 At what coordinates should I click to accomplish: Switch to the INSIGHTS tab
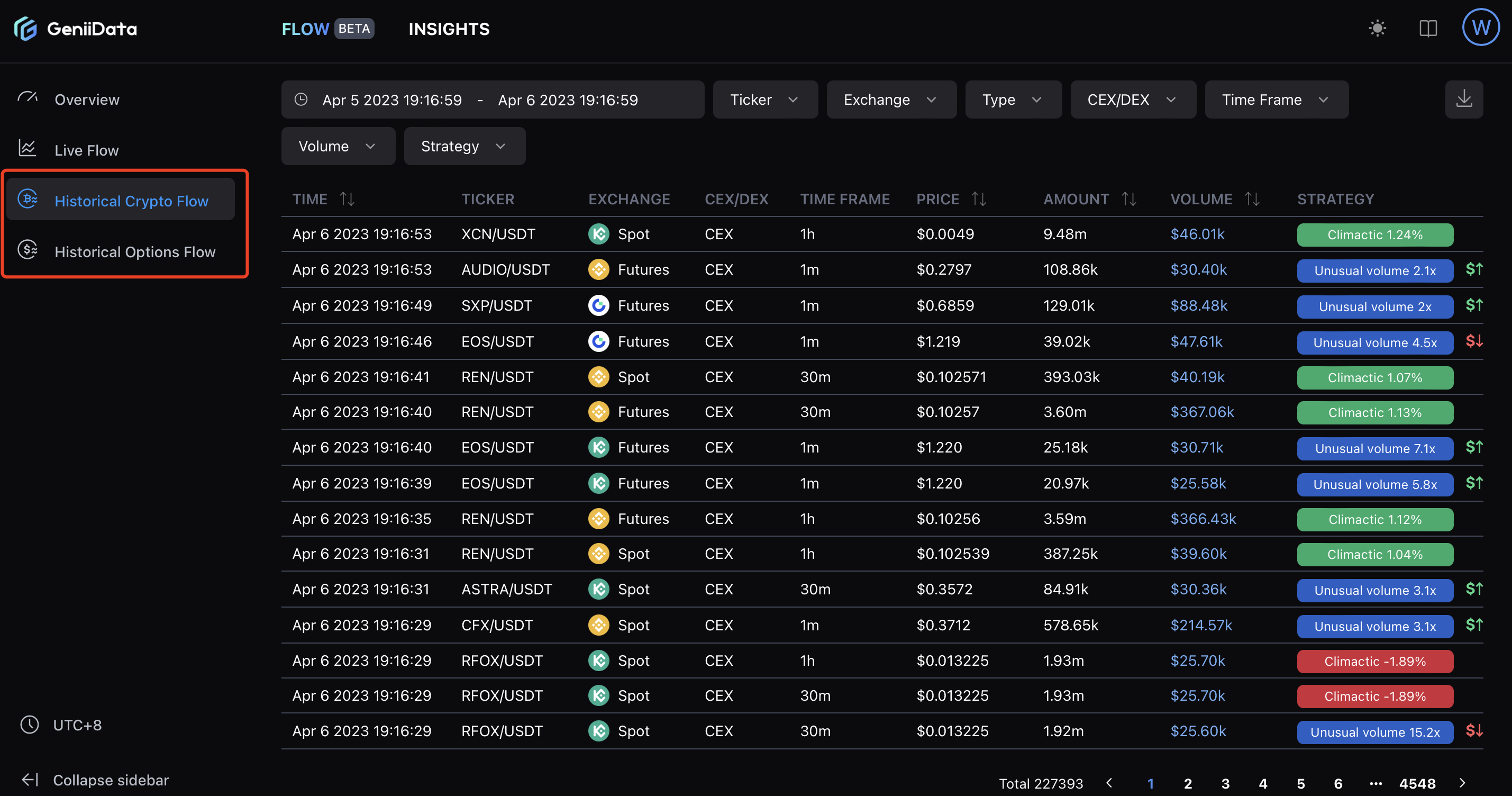click(x=449, y=29)
